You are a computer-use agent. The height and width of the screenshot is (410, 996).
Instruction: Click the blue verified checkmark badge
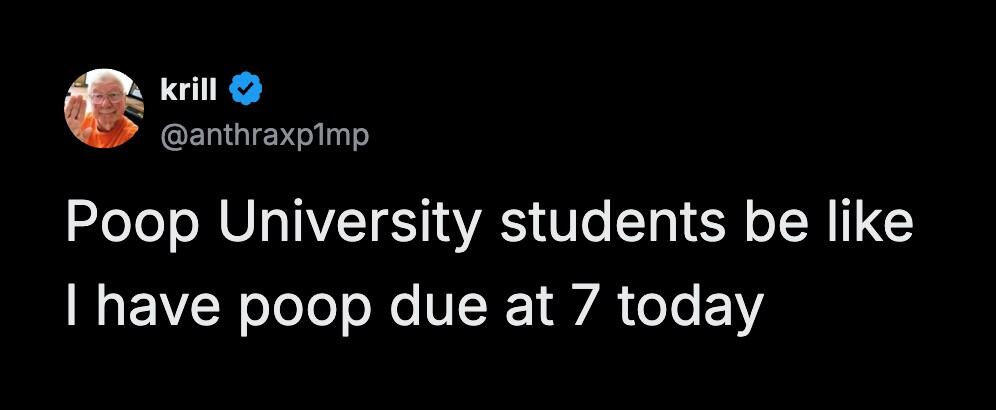(247, 90)
